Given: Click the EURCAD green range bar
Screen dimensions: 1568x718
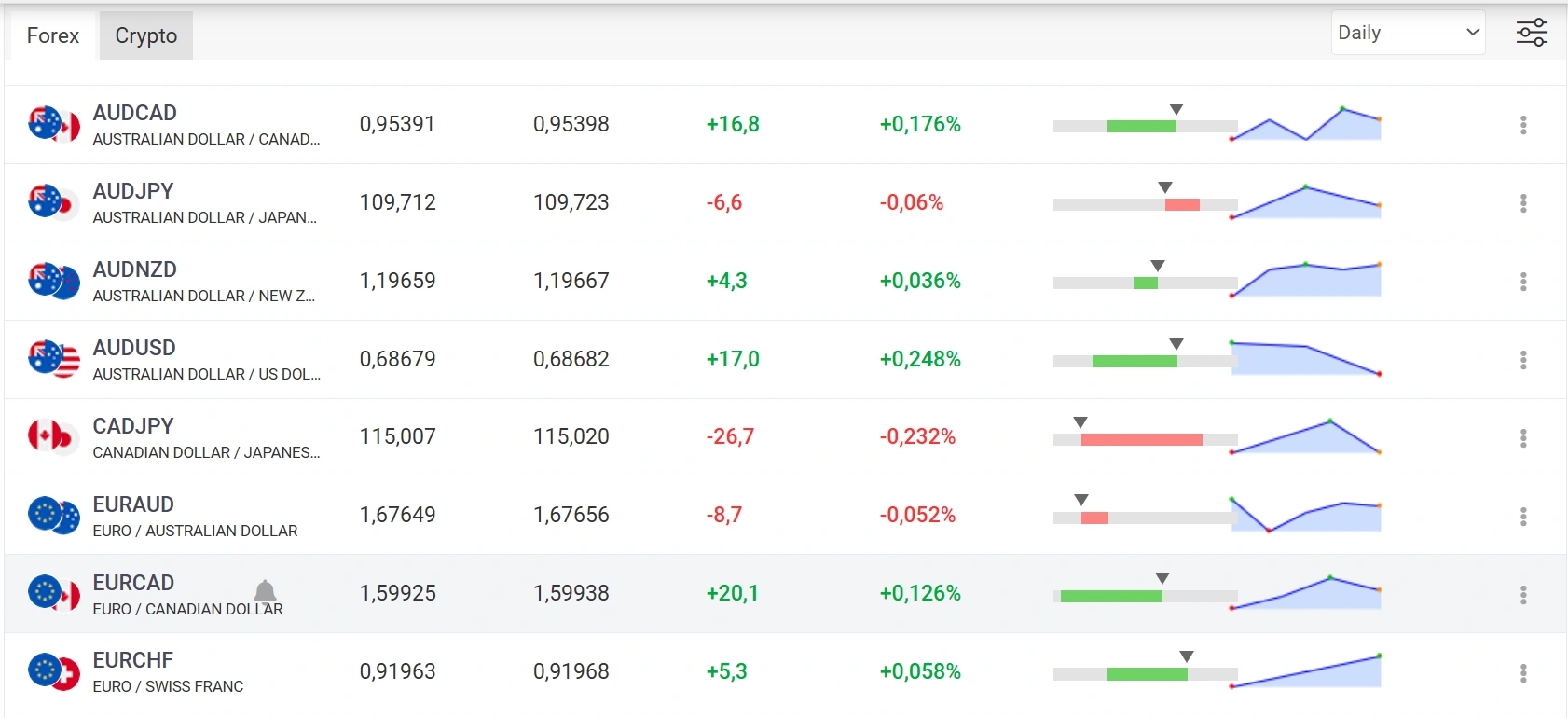Looking at the screenshot, I should point(1111,596).
